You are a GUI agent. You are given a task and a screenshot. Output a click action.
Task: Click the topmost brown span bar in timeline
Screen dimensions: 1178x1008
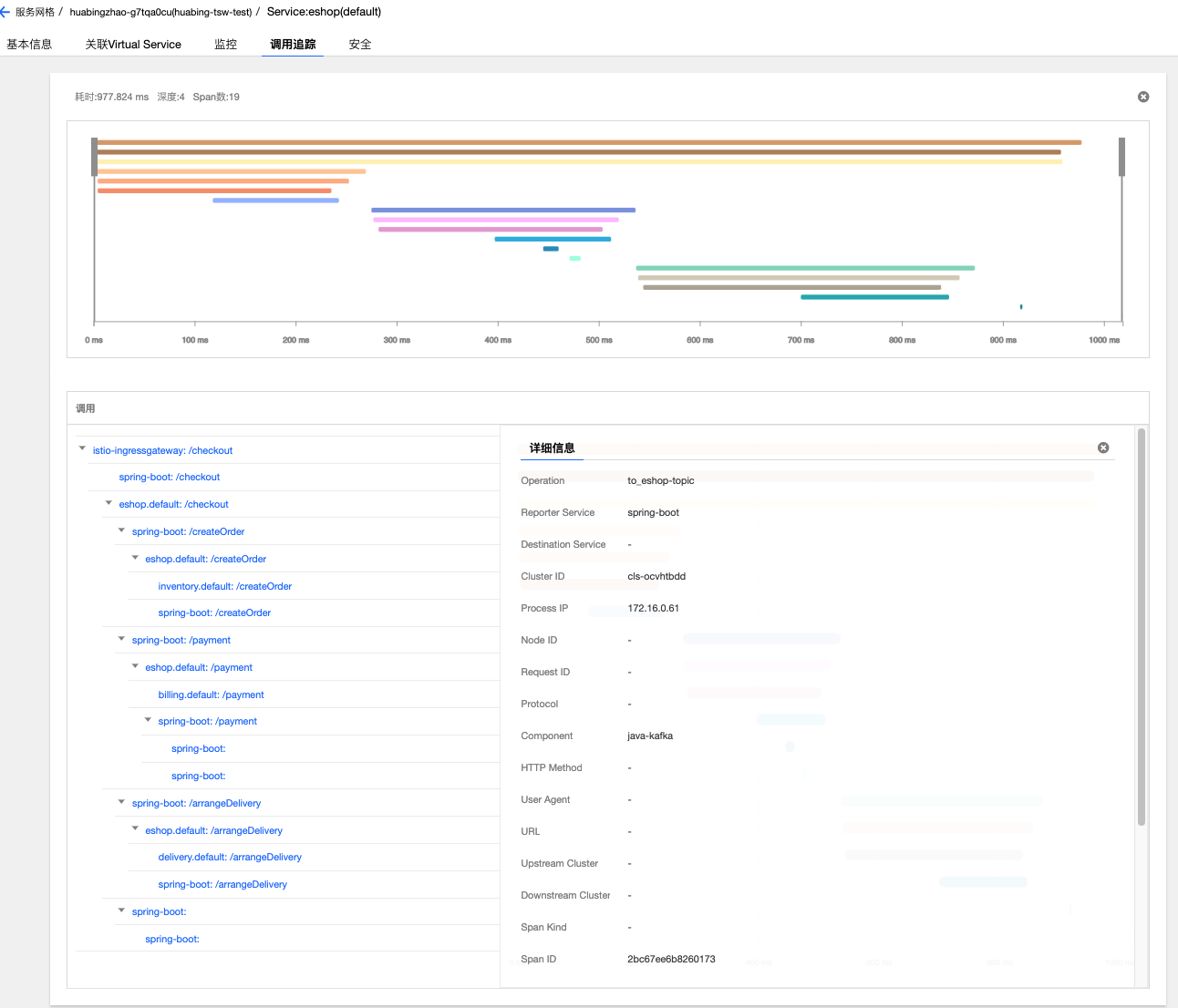(588, 142)
